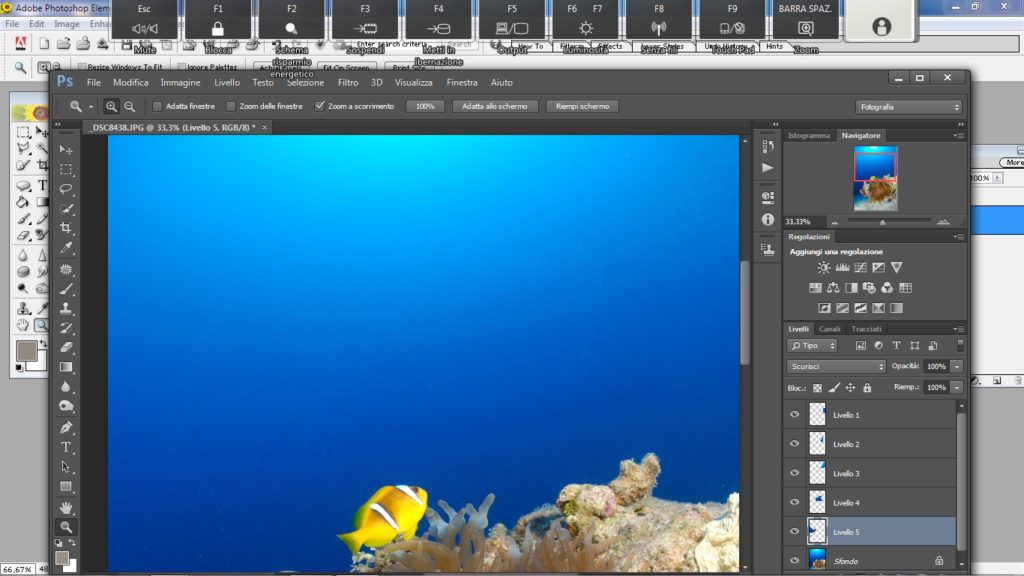The image size is (1024, 576).
Task: Select the Clone Stamp tool
Action: (66, 308)
